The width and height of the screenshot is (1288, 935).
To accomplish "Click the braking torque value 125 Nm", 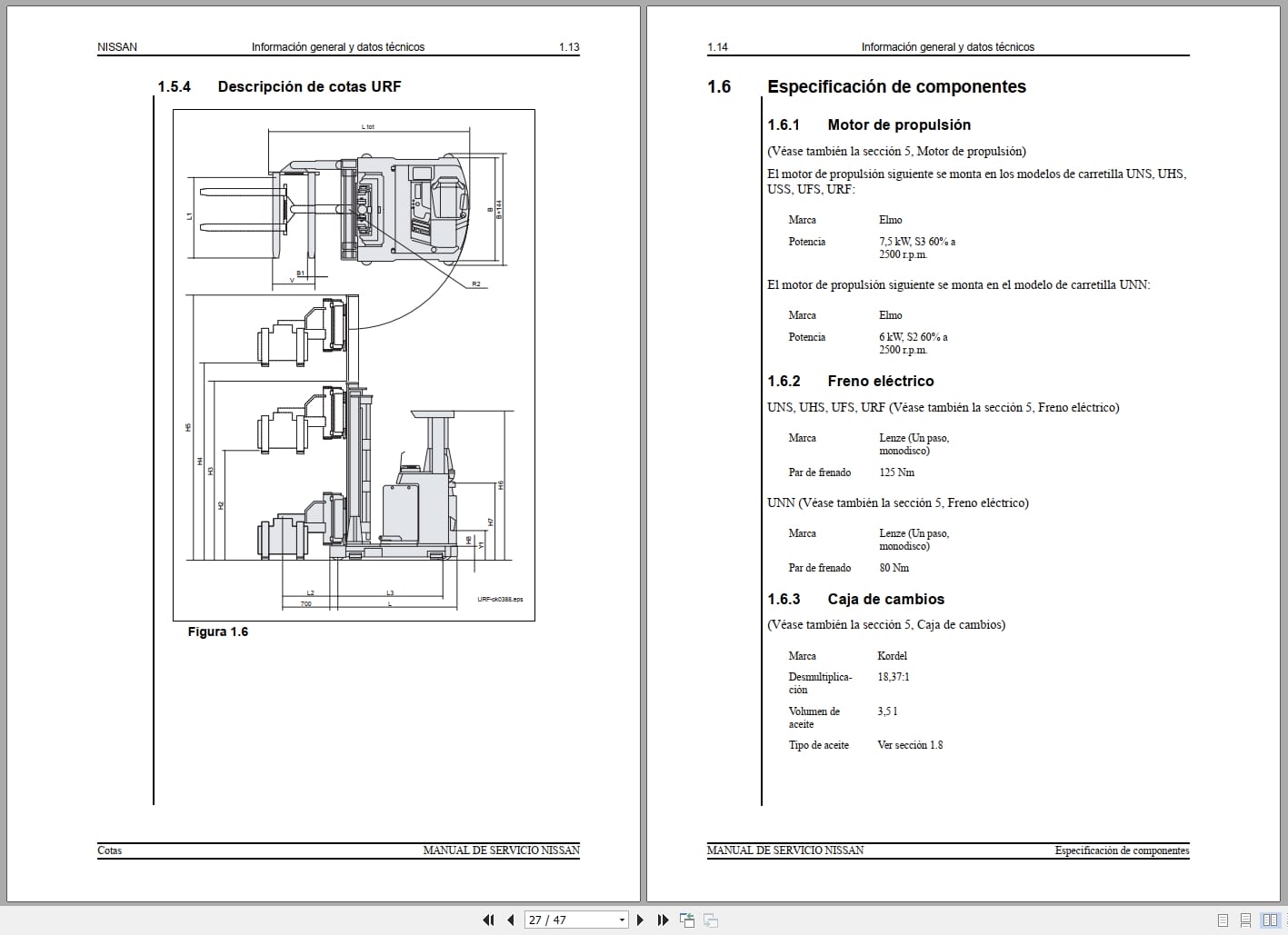I will (896, 472).
